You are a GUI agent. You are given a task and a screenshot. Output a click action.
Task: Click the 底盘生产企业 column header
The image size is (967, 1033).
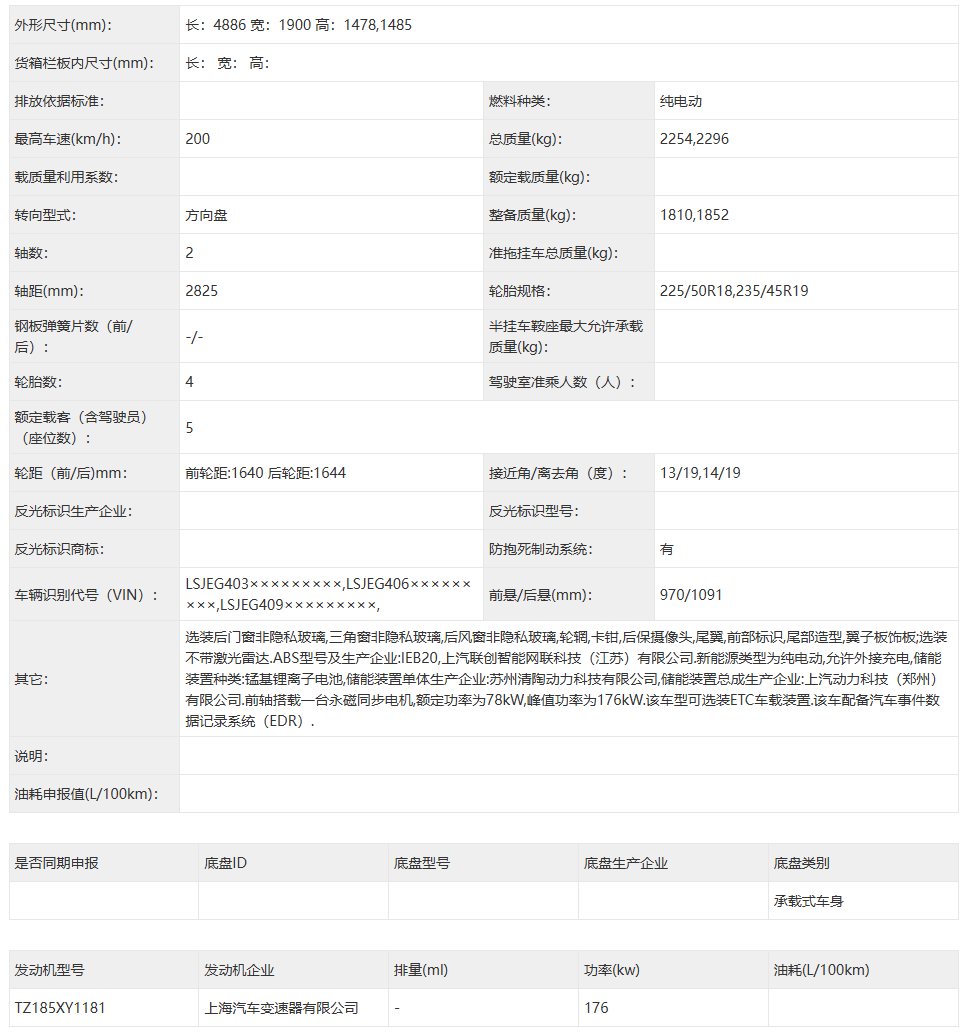click(x=626, y=863)
